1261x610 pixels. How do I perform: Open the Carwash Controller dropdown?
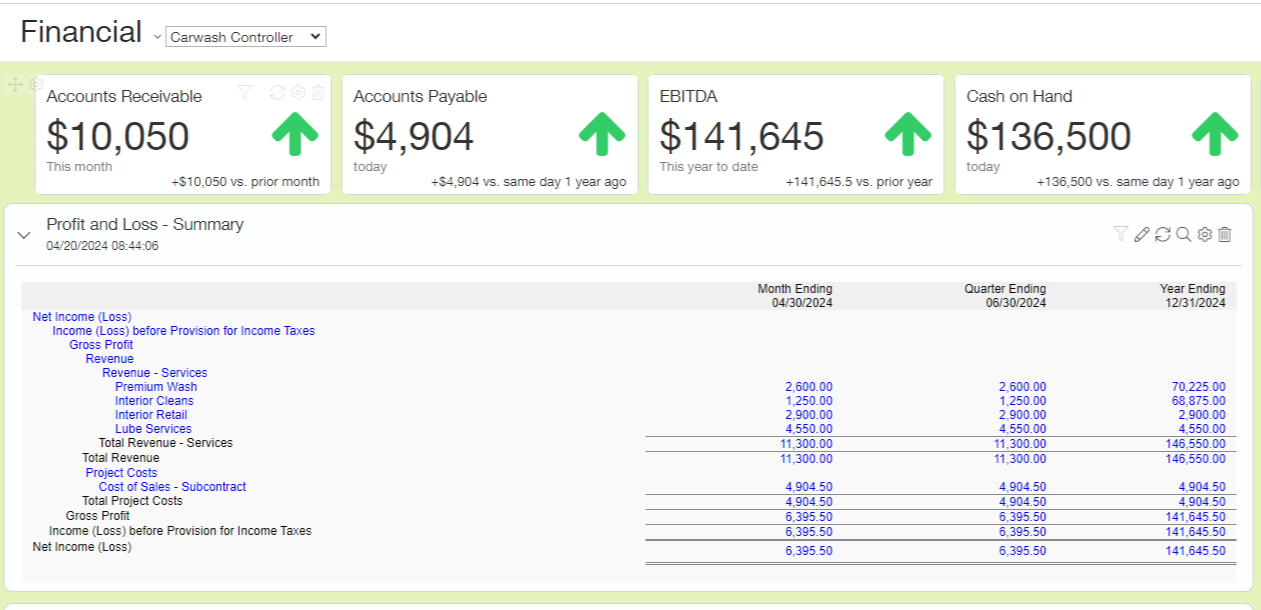coord(245,37)
